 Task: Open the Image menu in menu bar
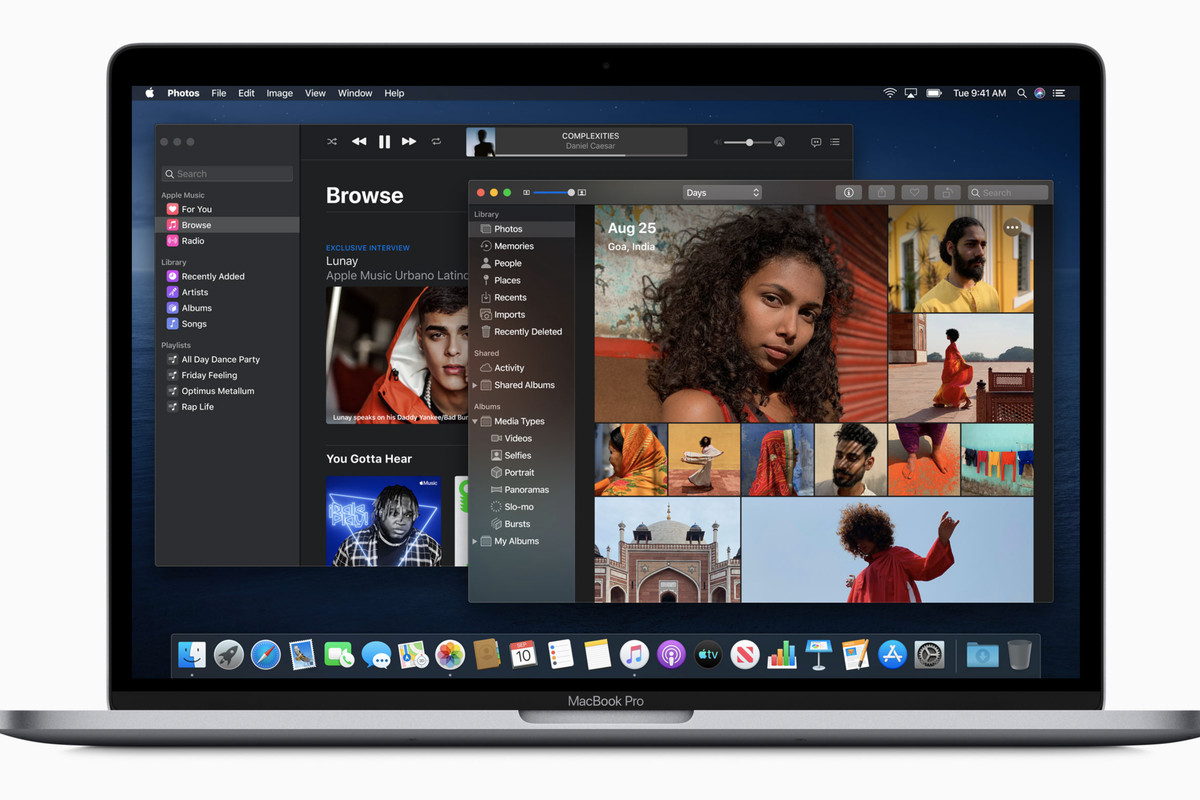coord(279,93)
